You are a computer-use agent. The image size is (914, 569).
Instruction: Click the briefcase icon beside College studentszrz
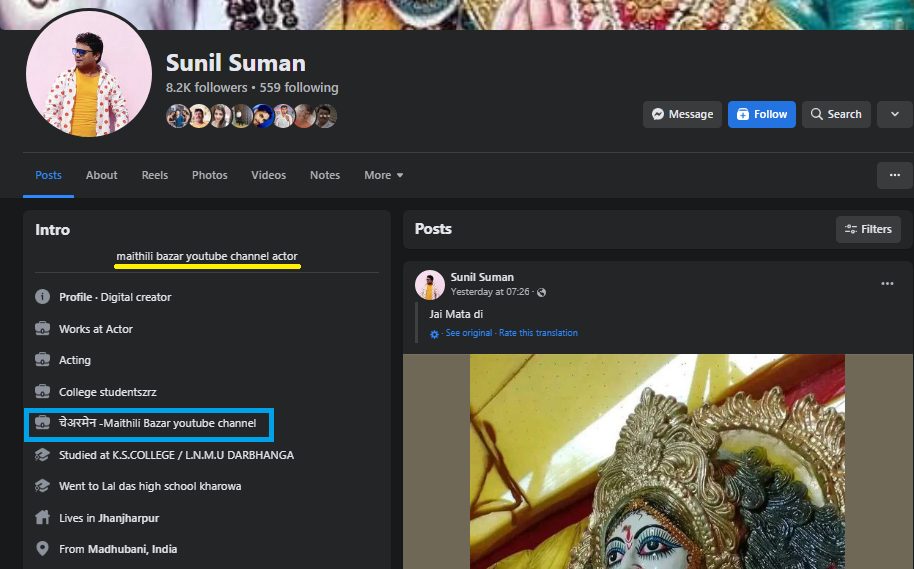(x=43, y=391)
